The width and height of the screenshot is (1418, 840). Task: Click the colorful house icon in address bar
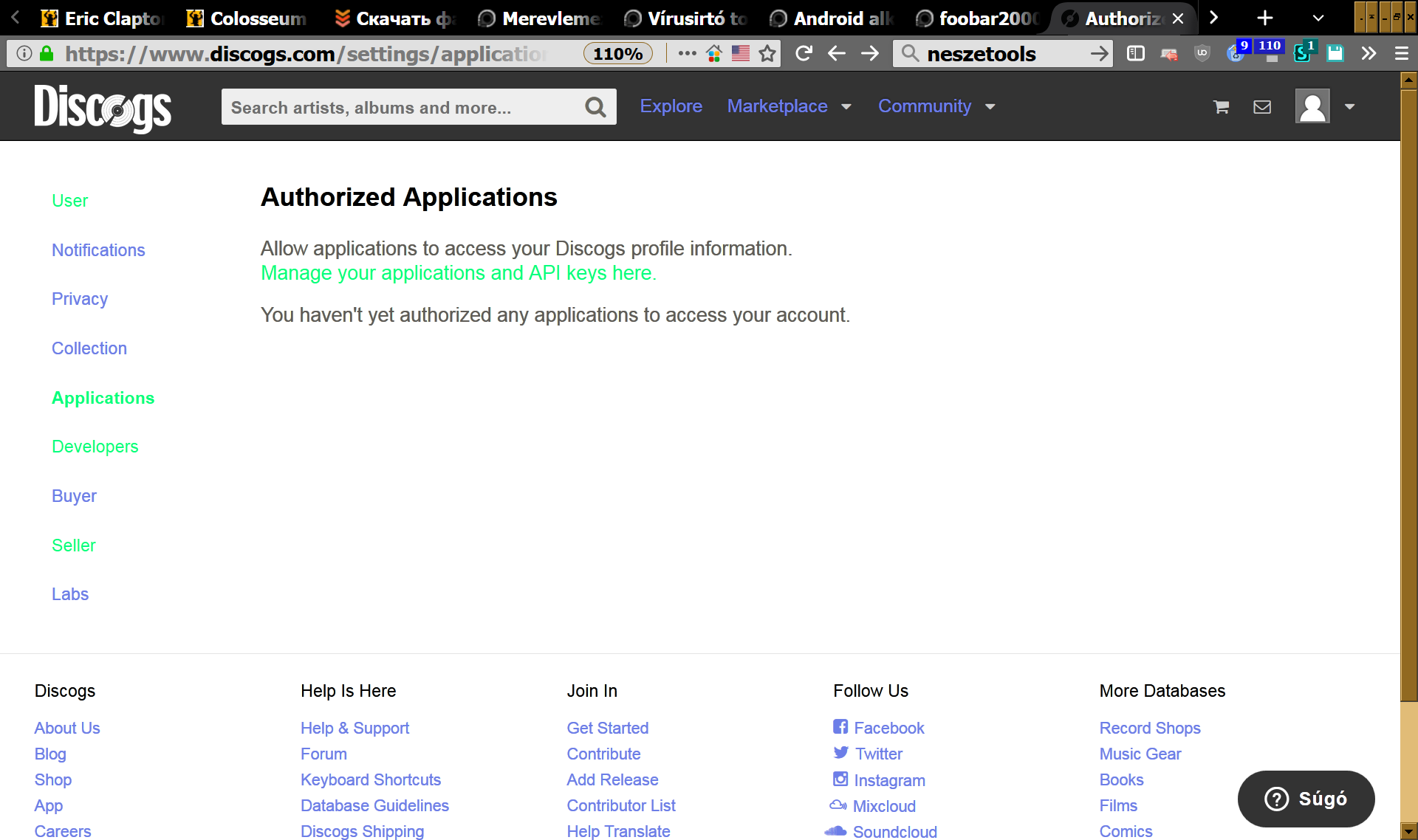tap(714, 54)
